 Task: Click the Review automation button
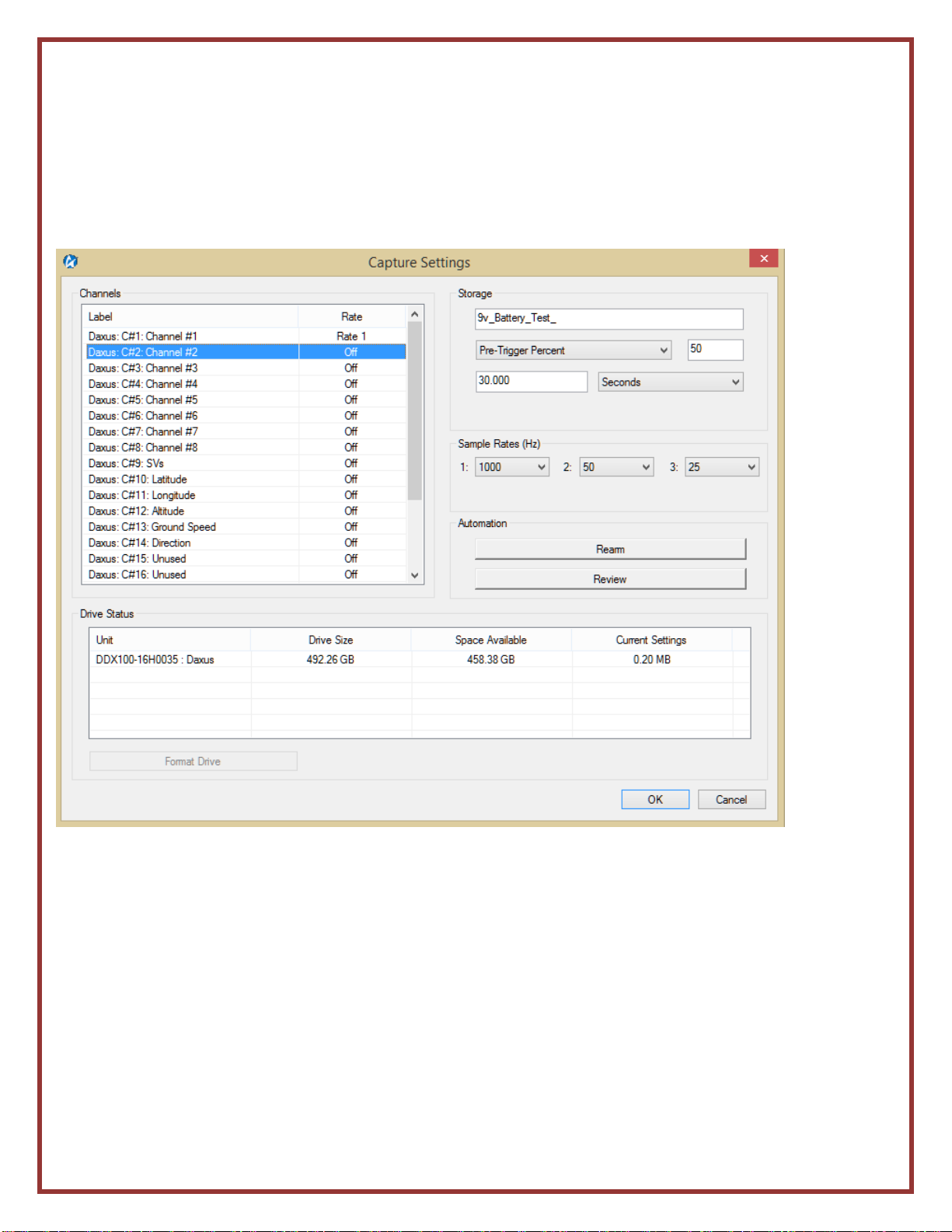tap(610, 579)
